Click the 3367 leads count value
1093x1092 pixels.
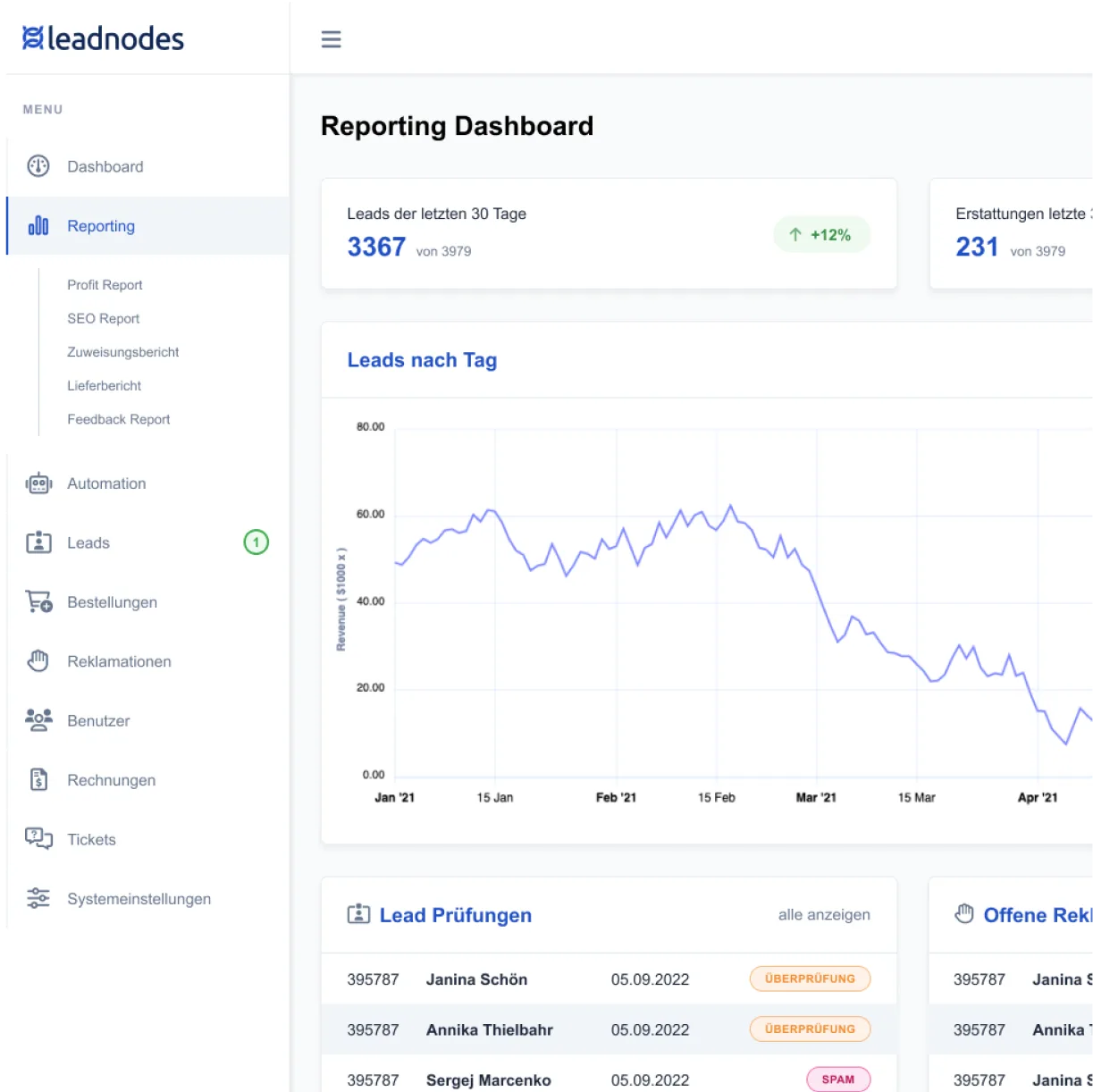point(376,247)
